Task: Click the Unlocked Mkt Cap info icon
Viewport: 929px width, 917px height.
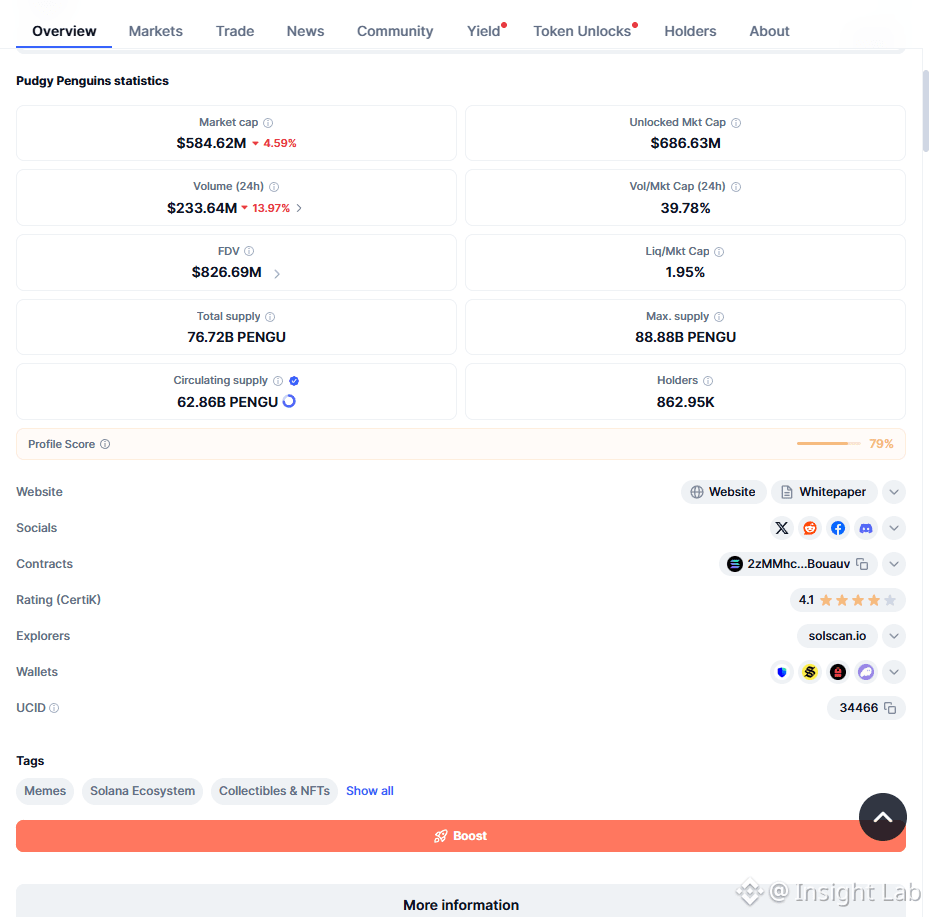Action: pyautogui.click(x=736, y=123)
